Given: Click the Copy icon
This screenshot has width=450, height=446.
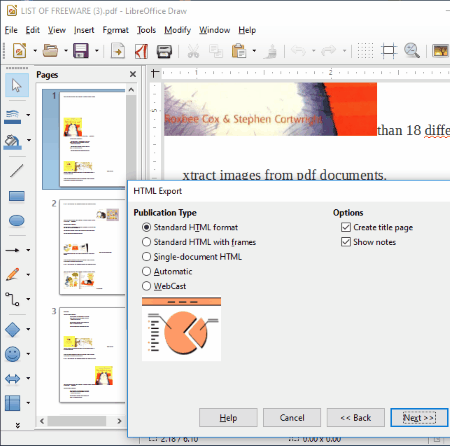Looking at the screenshot, I should [x=216, y=51].
